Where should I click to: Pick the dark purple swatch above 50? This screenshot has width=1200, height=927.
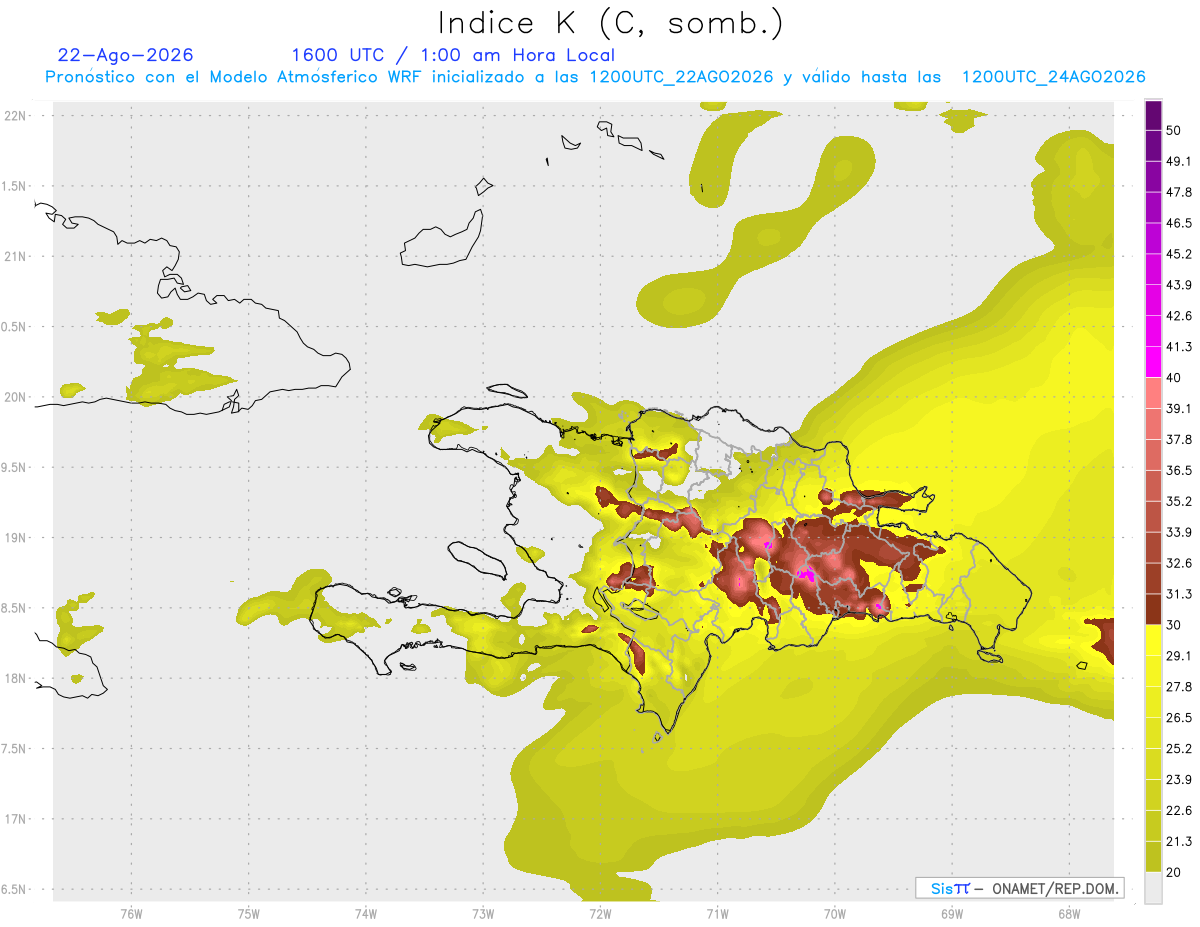point(1153,115)
